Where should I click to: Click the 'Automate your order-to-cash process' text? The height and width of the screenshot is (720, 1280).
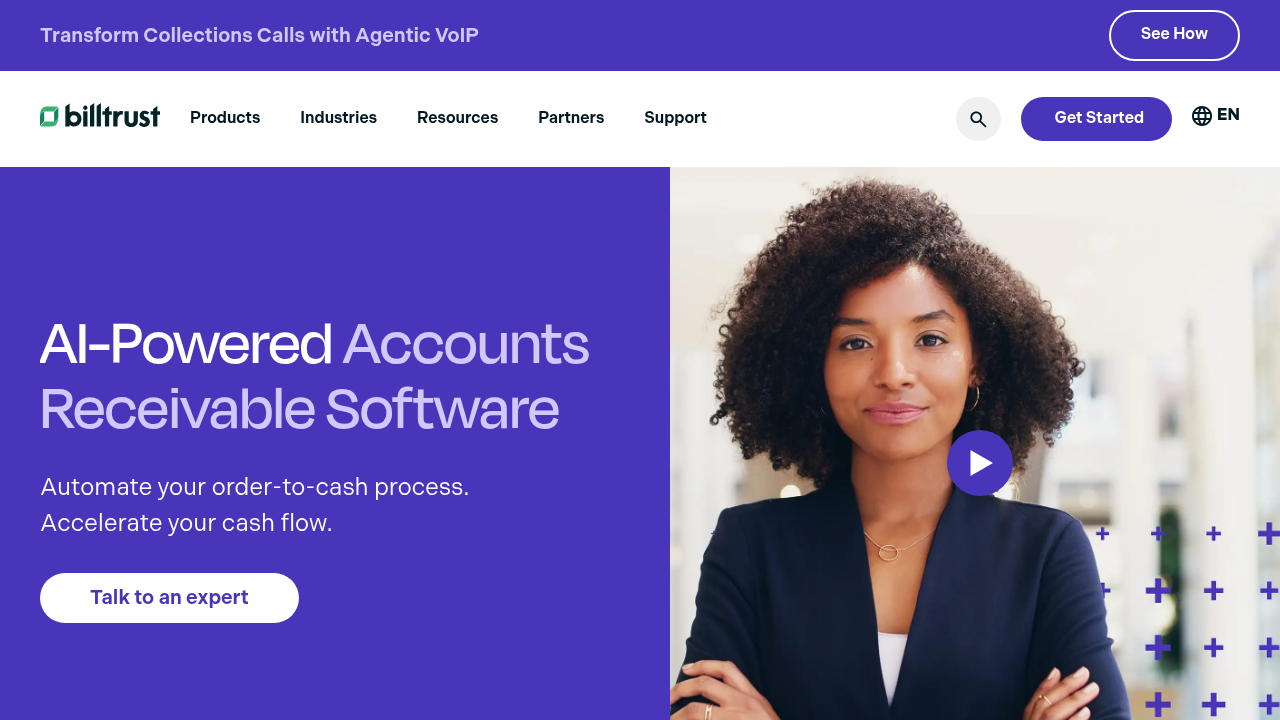coord(255,487)
